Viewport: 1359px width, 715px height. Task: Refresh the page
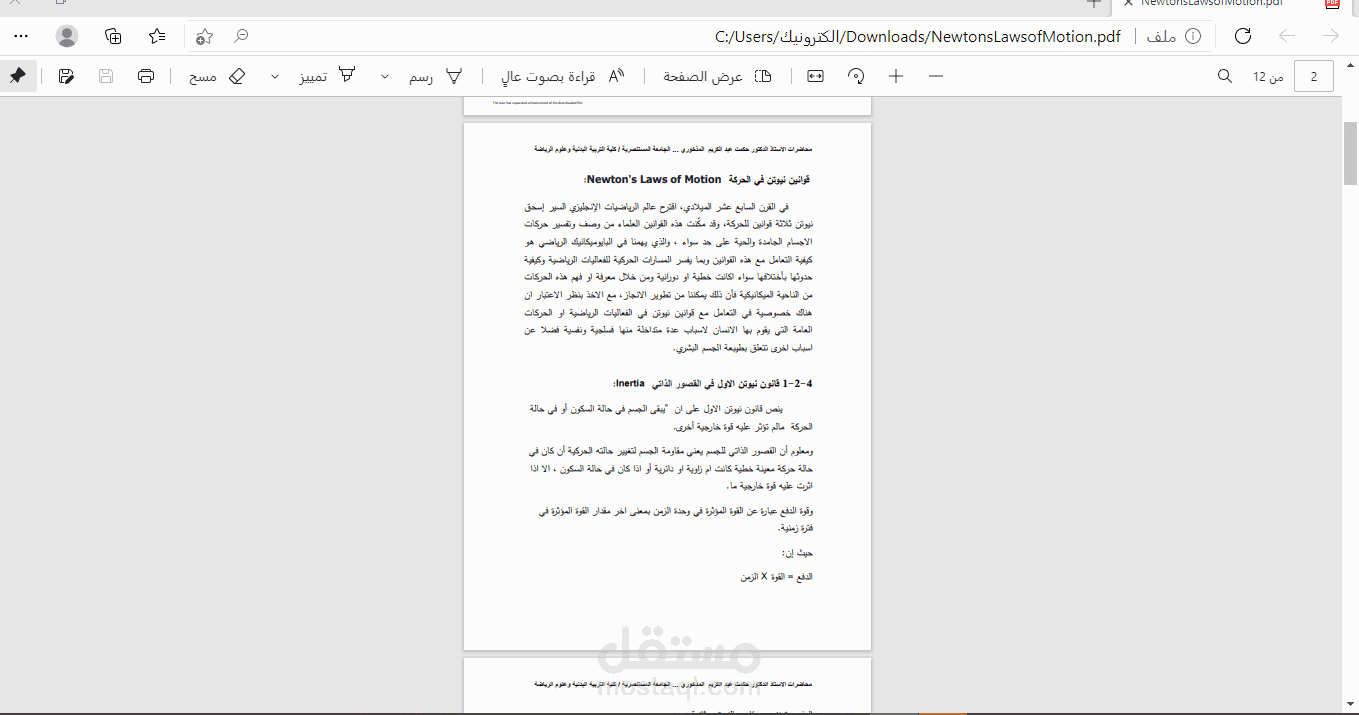pyautogui.click(x=1243, y=36)
